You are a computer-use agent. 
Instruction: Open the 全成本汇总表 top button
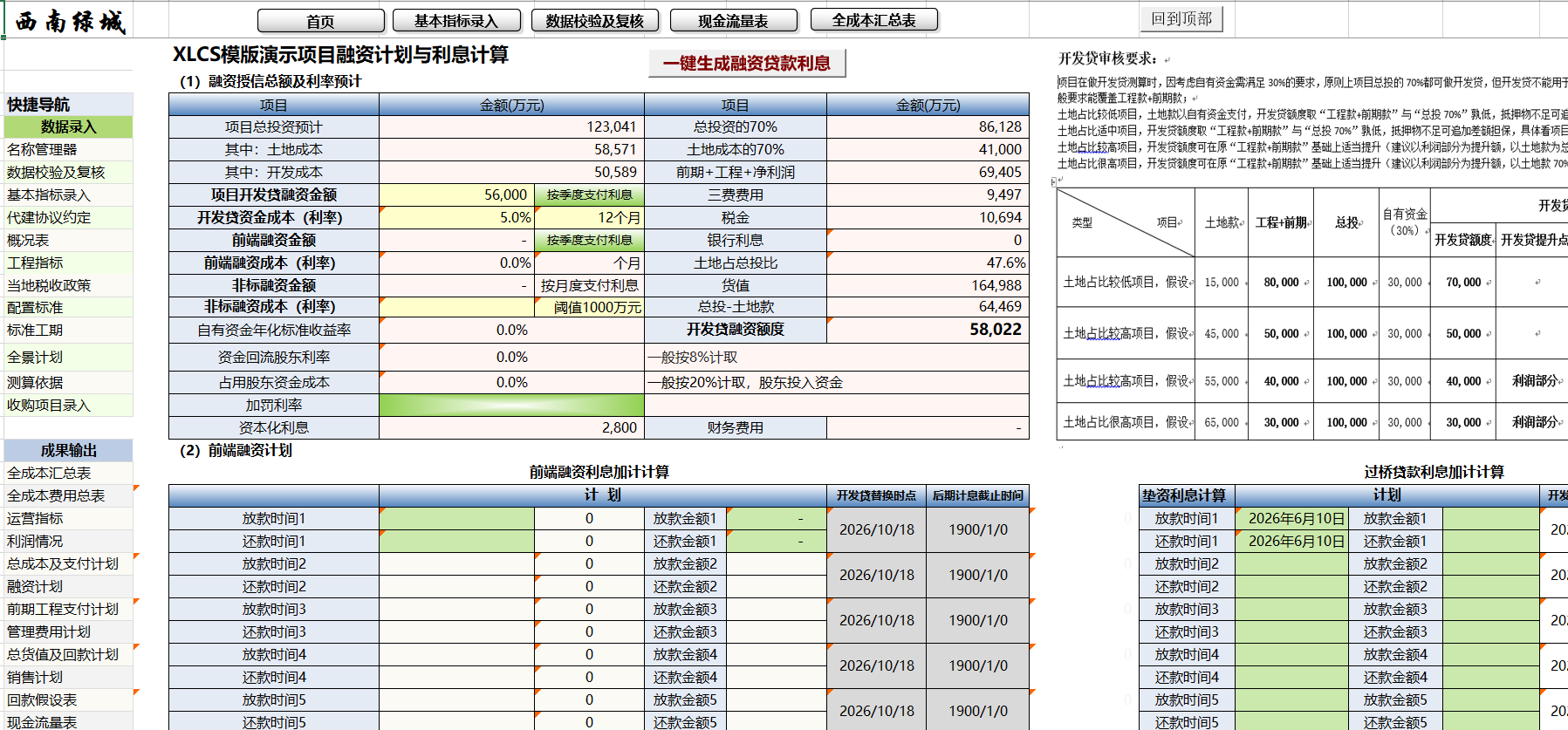pos(873,19)
